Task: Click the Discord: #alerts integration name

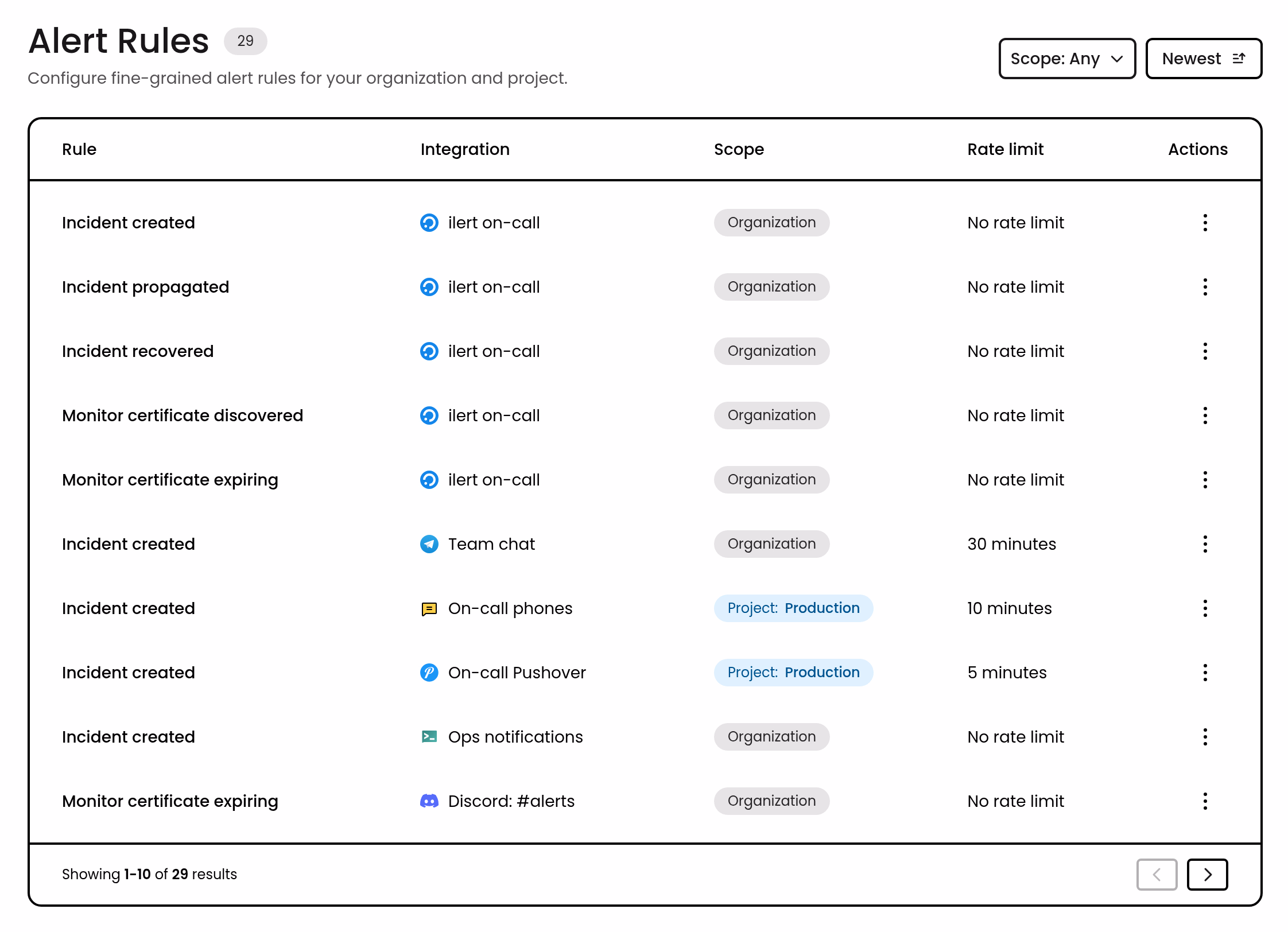Action: [x=511, y=801]
